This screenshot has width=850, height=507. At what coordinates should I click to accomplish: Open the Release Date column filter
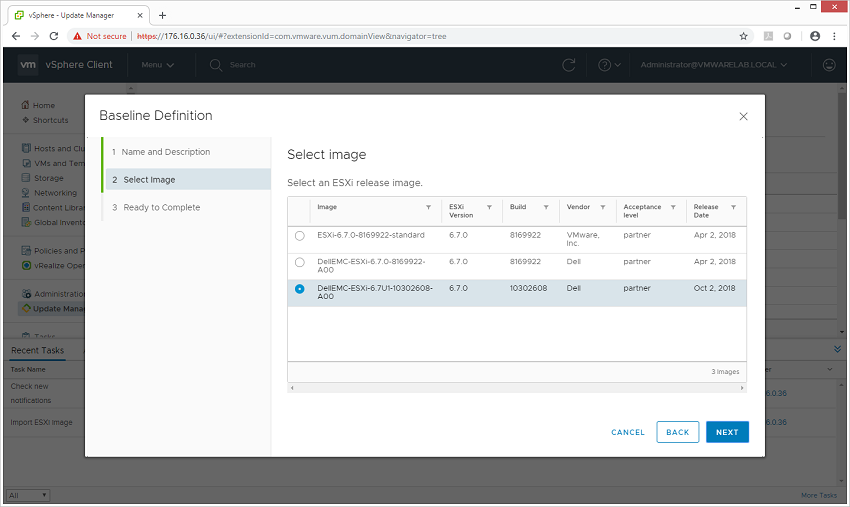[733, 207]
